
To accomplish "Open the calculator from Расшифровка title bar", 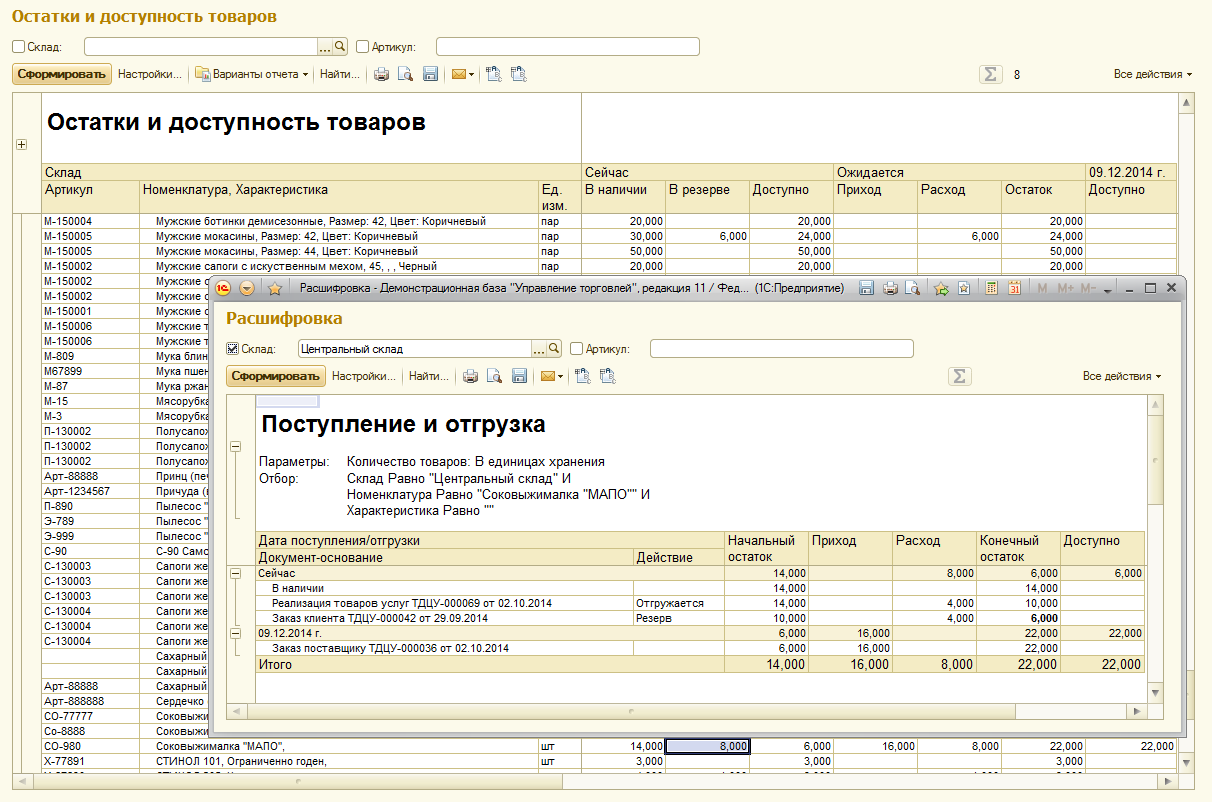I will (992, 288).
